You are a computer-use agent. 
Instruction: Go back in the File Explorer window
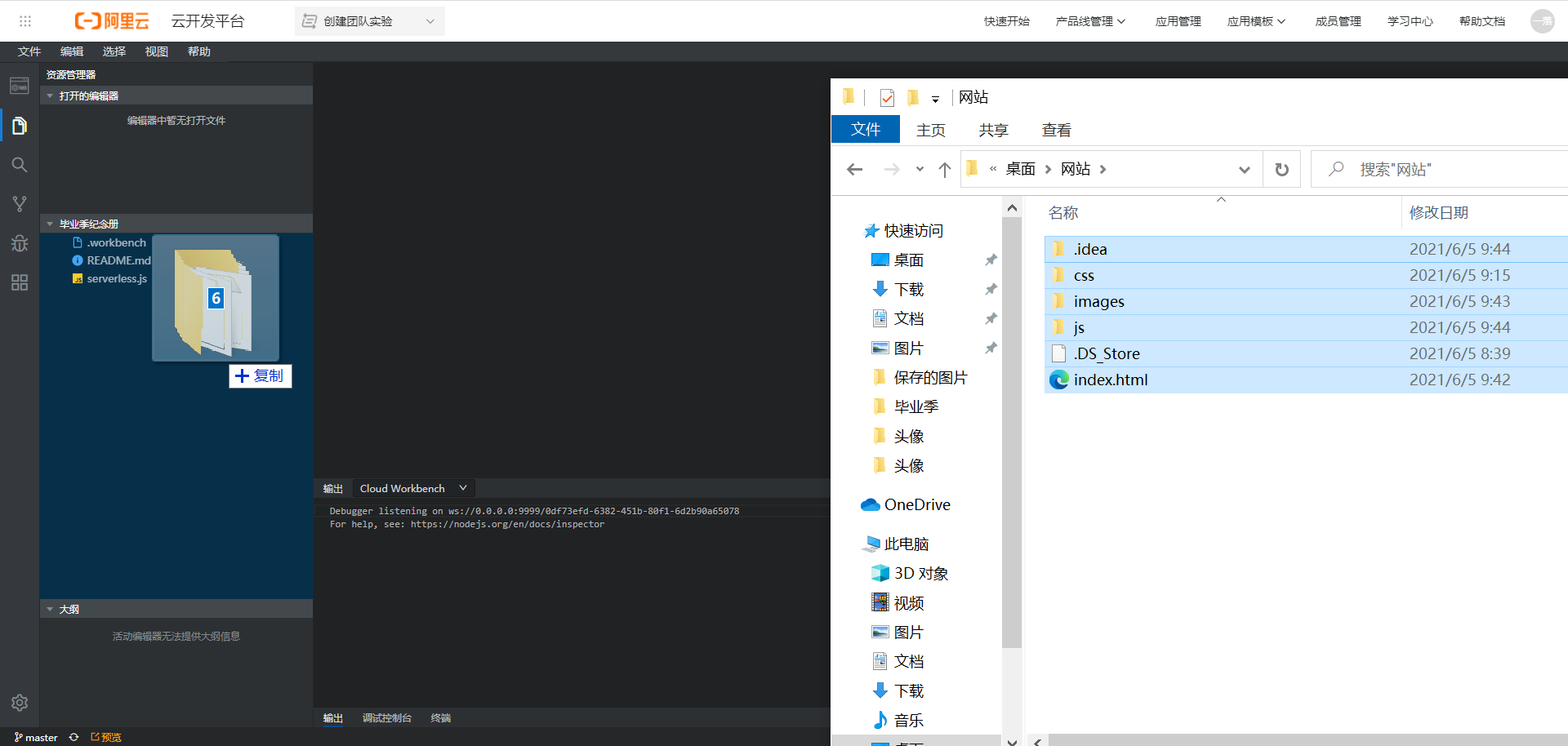point(855,169)
